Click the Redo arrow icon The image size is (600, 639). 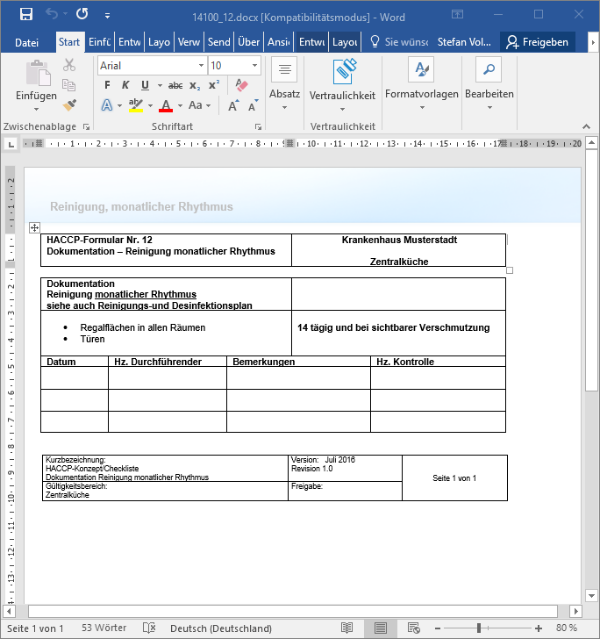point(81,15)
